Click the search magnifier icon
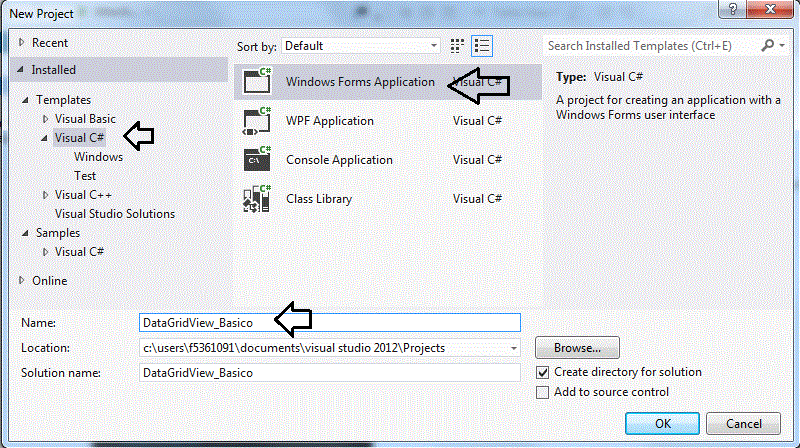 point(767,46)
